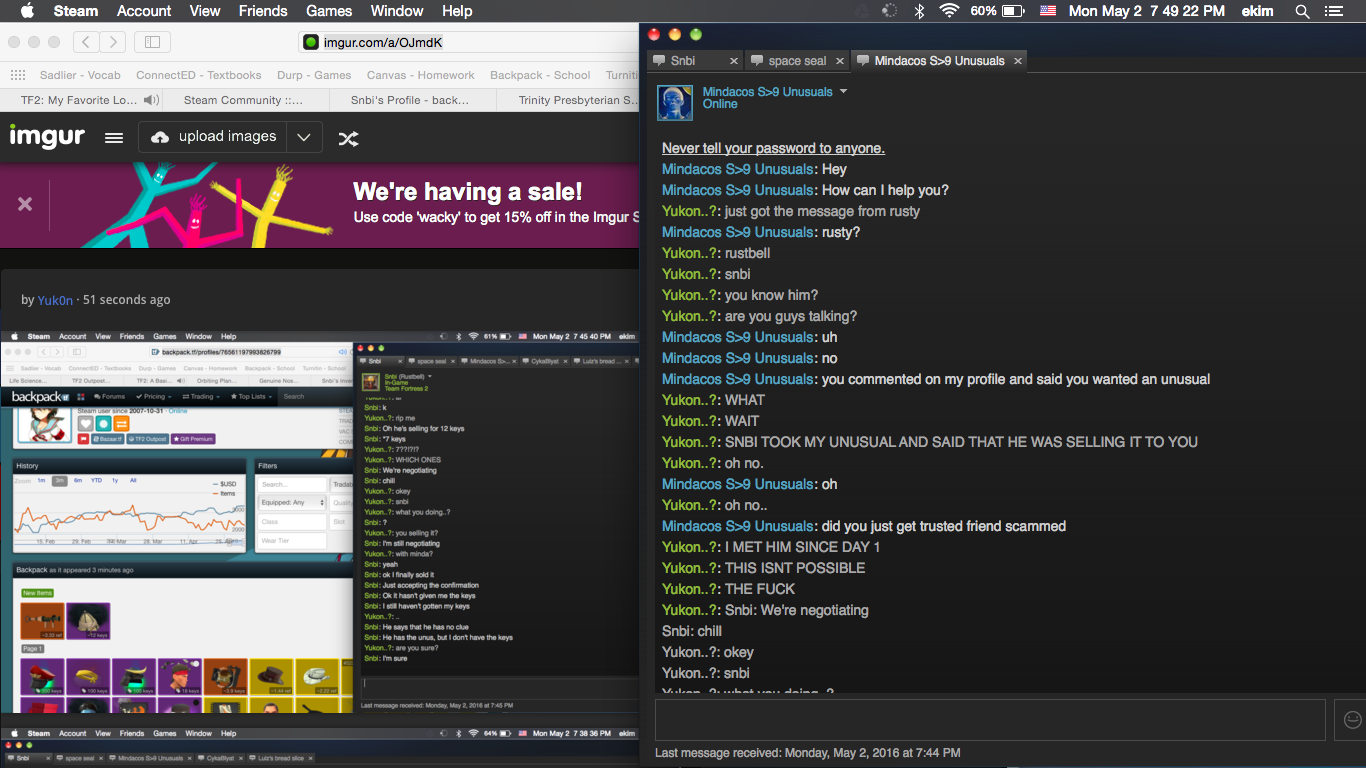Viewport: 1366px width, 768px height.
Task: Click the bookmarks grid icon
Action: [18, 75]
